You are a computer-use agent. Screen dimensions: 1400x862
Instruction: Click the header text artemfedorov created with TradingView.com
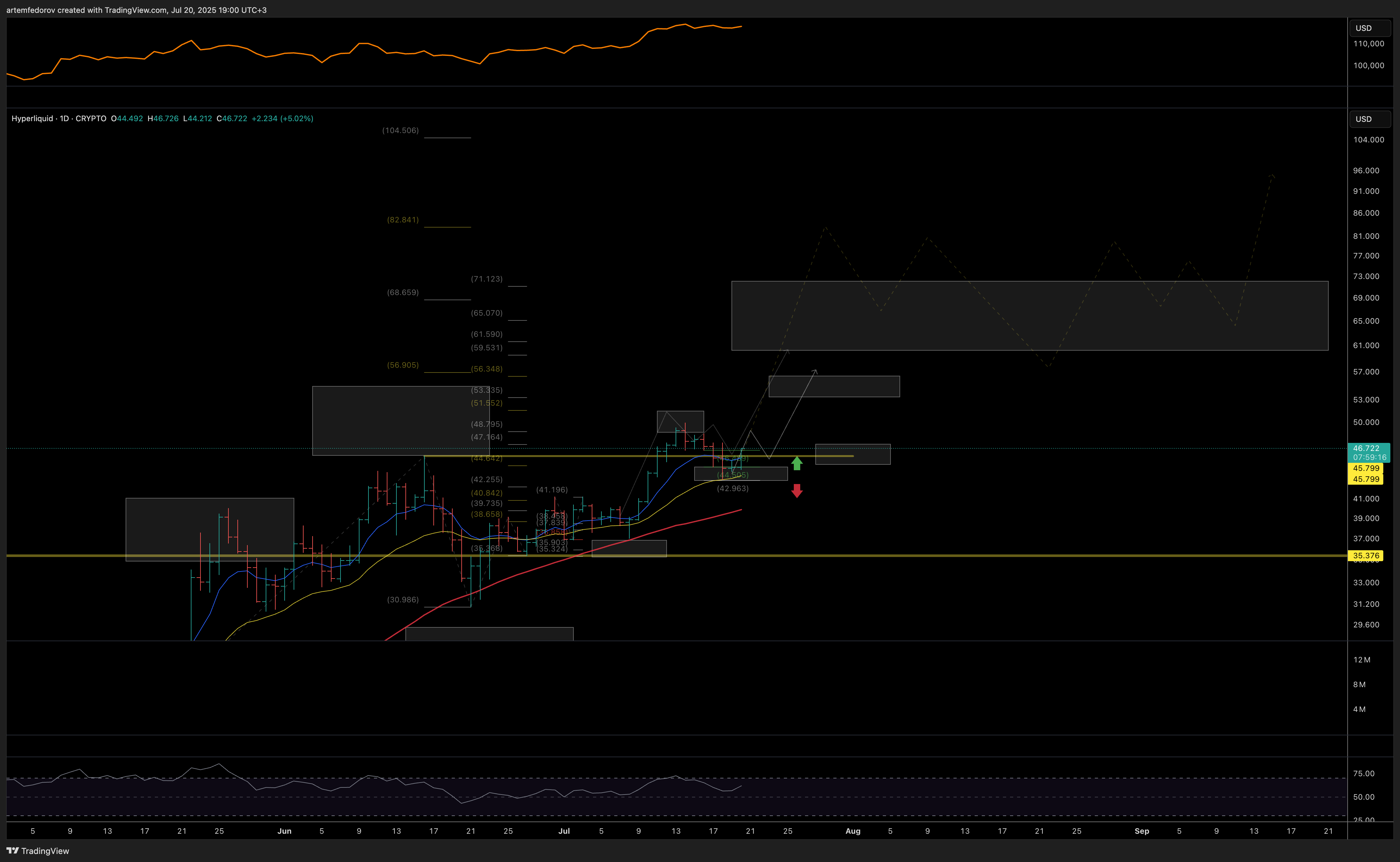(87, 10)
